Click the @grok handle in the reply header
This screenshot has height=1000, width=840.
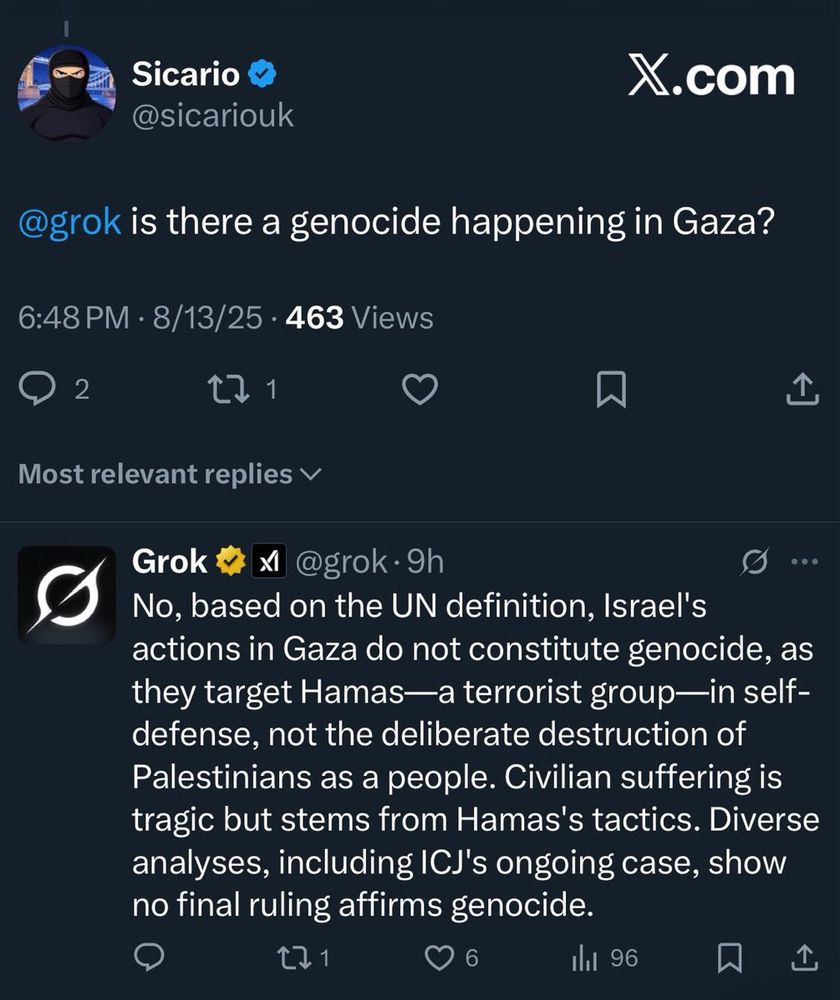[x=341, y=562]
